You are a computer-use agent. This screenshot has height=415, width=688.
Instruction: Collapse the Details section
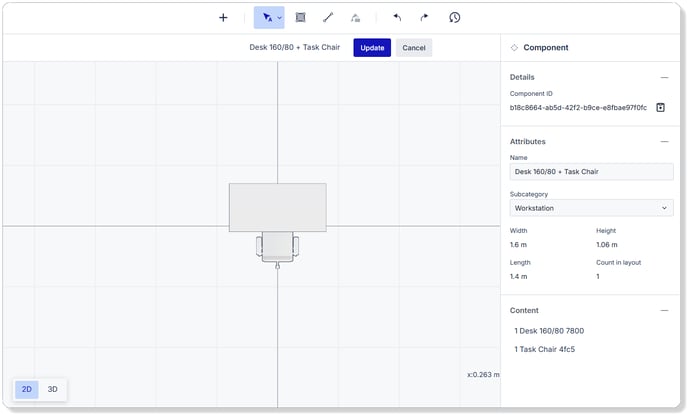click(x=664, y=77)
